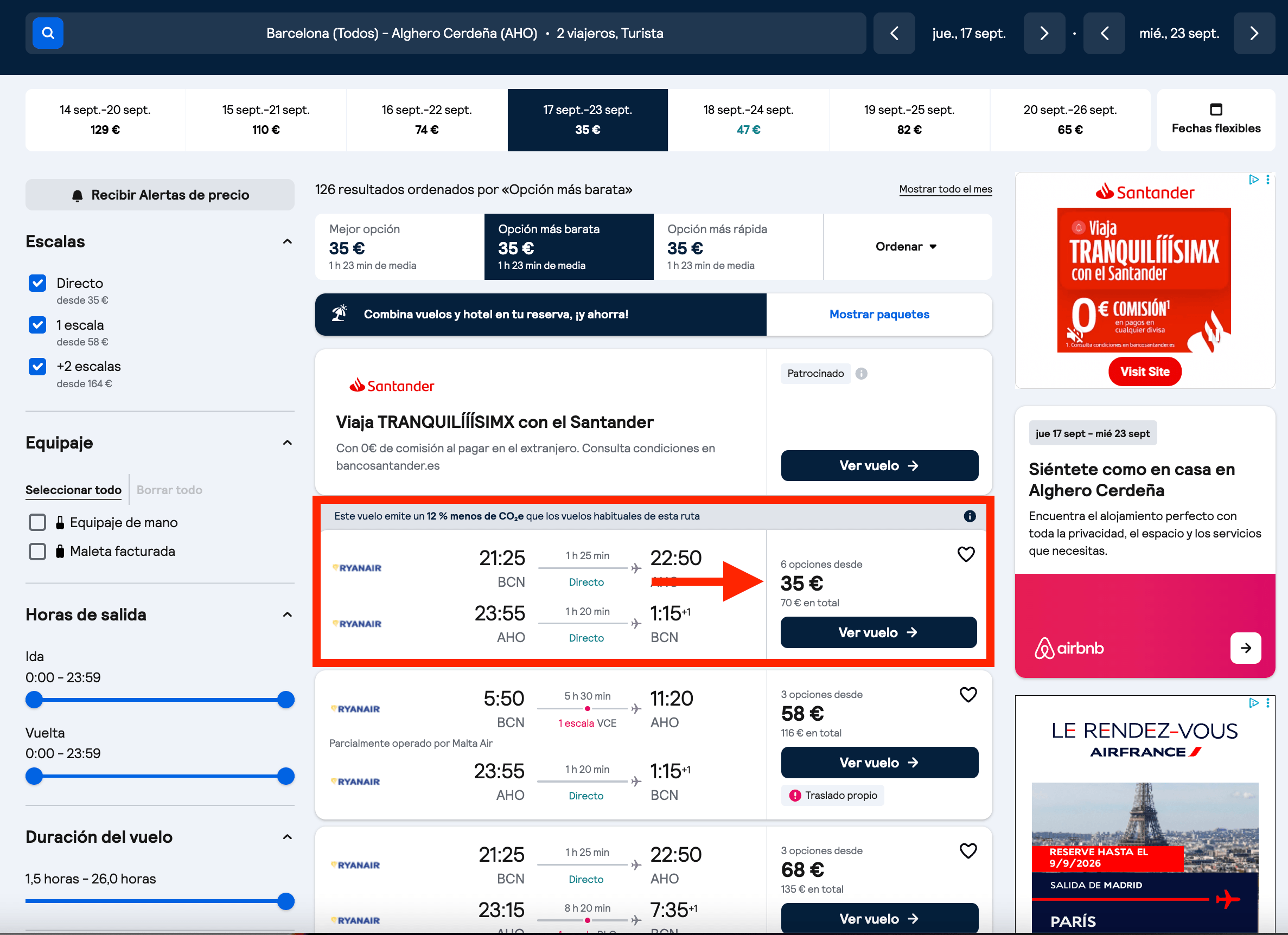Image resolution: width=1288 pixels, height=935 pixels.
Task: Click Ver vuelo for the 35 € flight
Action: [x=878, y=632]
